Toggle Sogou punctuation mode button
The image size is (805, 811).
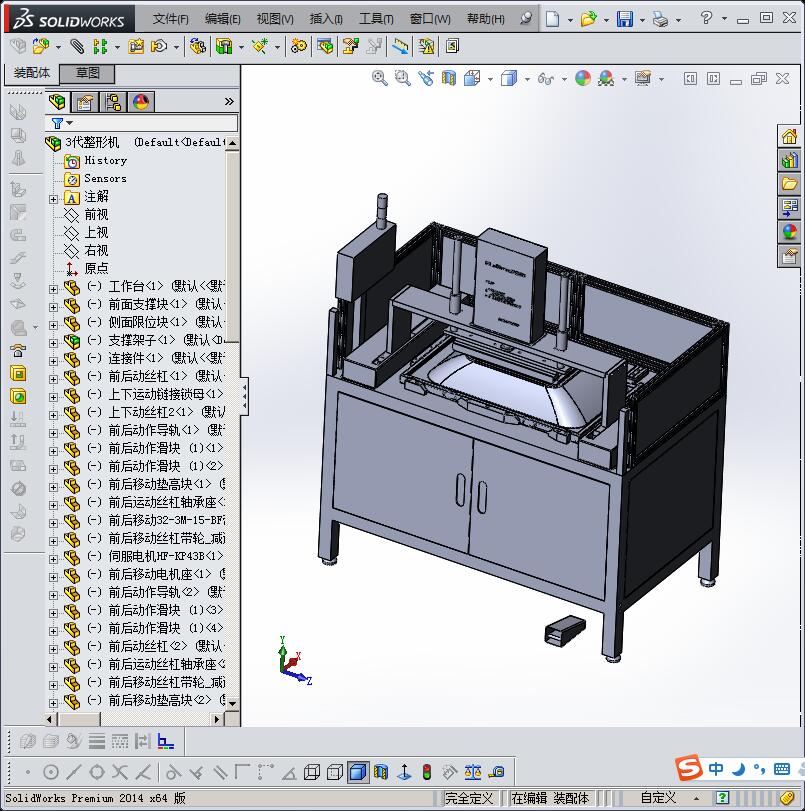[759, 769]
